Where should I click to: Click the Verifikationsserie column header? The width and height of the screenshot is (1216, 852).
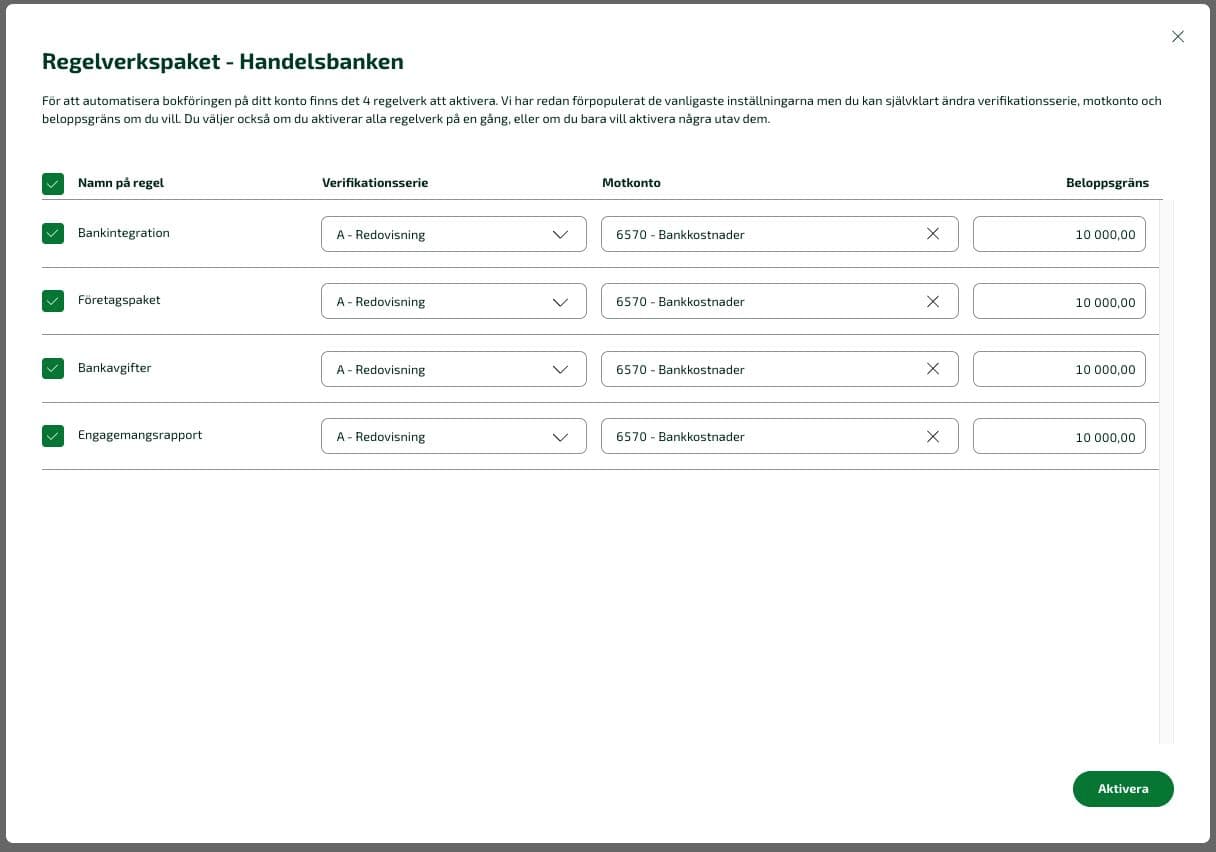coord(375,183)
